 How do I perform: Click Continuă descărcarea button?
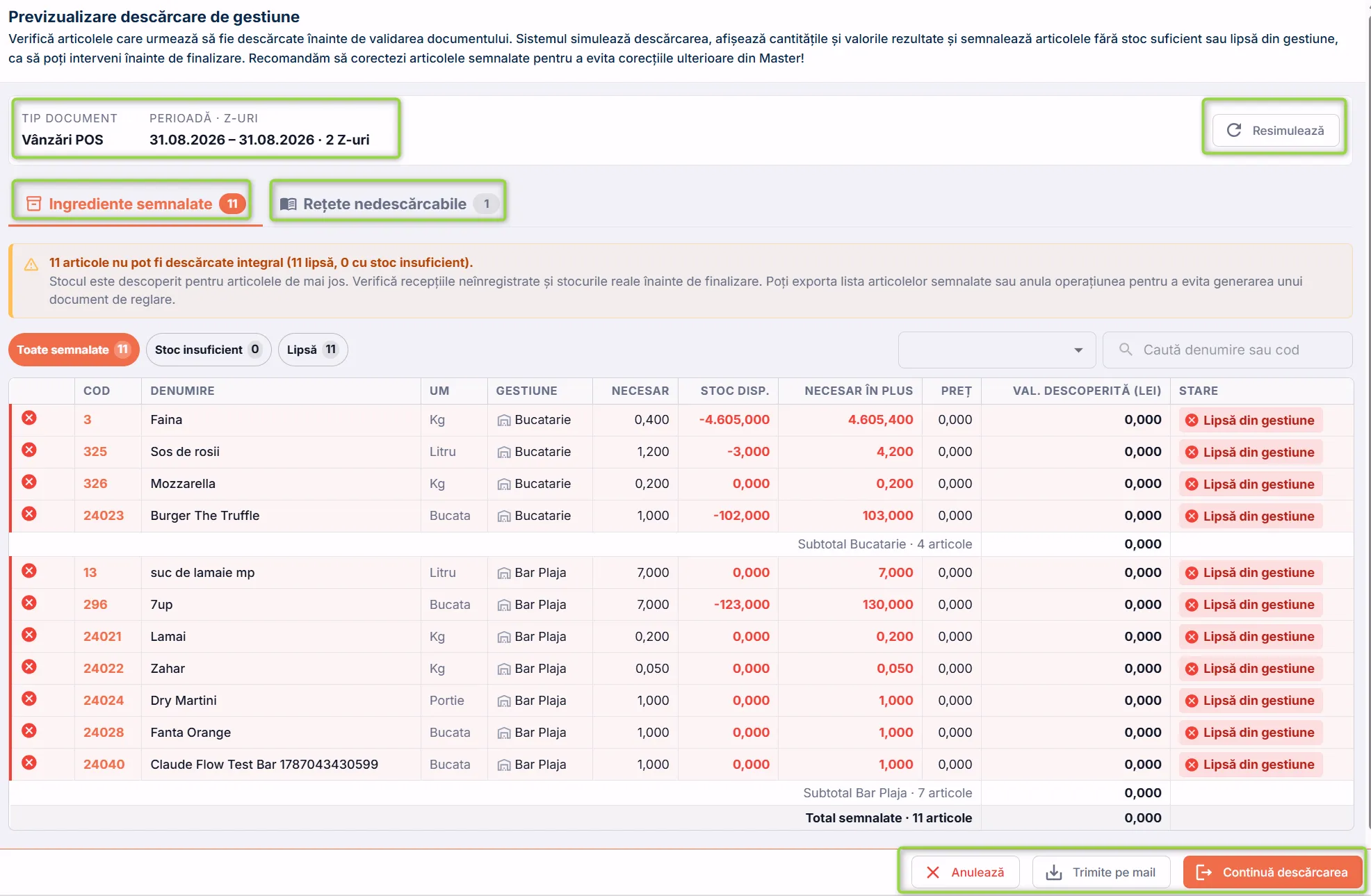1272,872
